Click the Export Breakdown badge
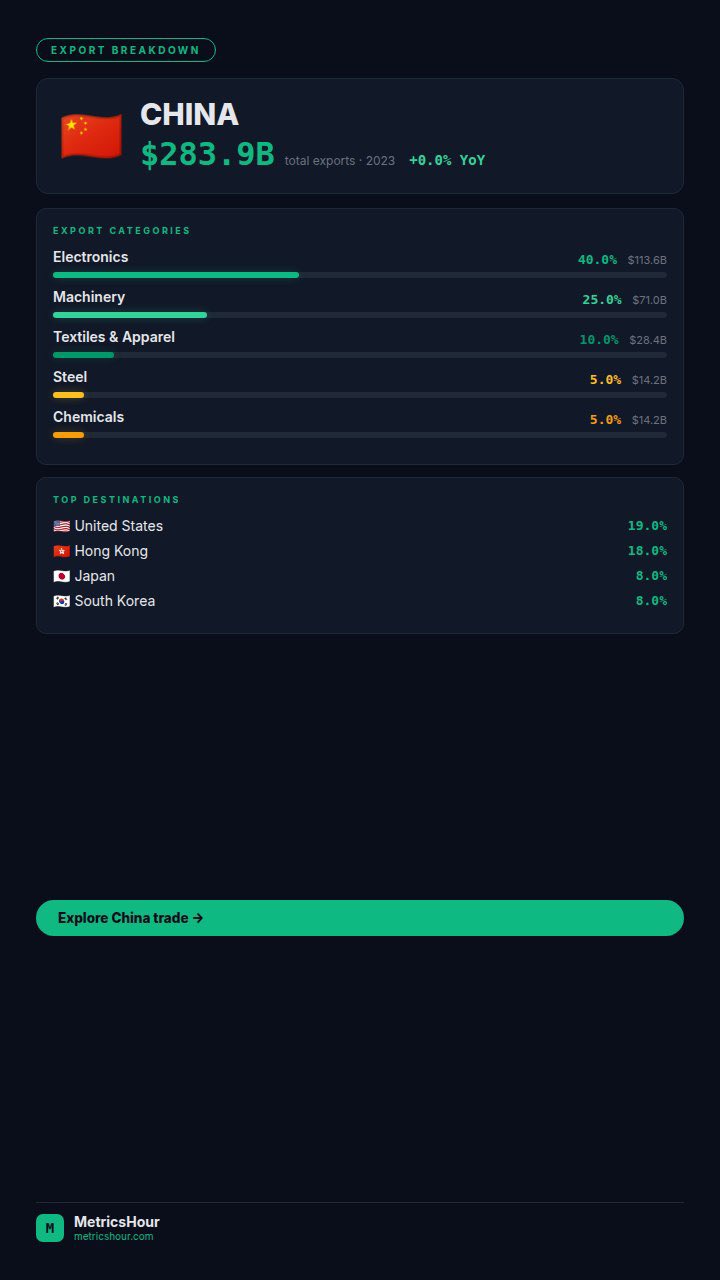Image resolution: width=720 pixels, height=1280 pixels. (126, 50)
